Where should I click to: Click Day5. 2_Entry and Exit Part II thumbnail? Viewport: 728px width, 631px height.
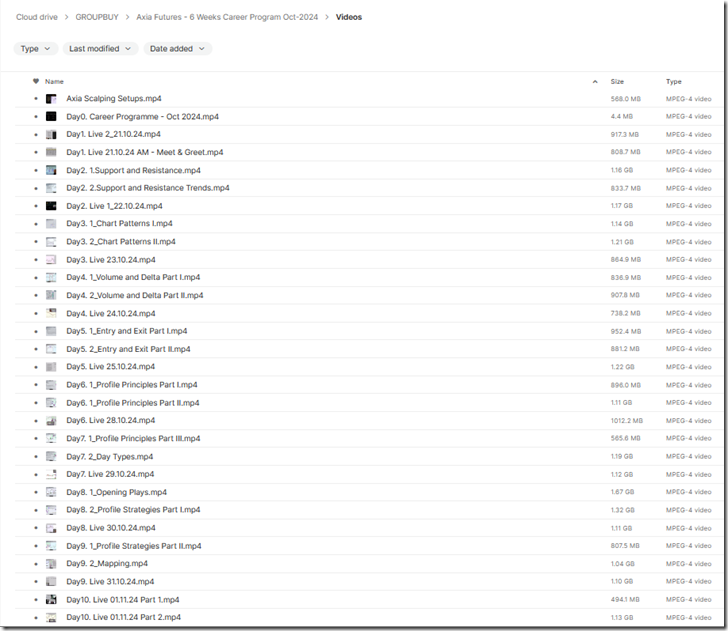click(51, 349)
